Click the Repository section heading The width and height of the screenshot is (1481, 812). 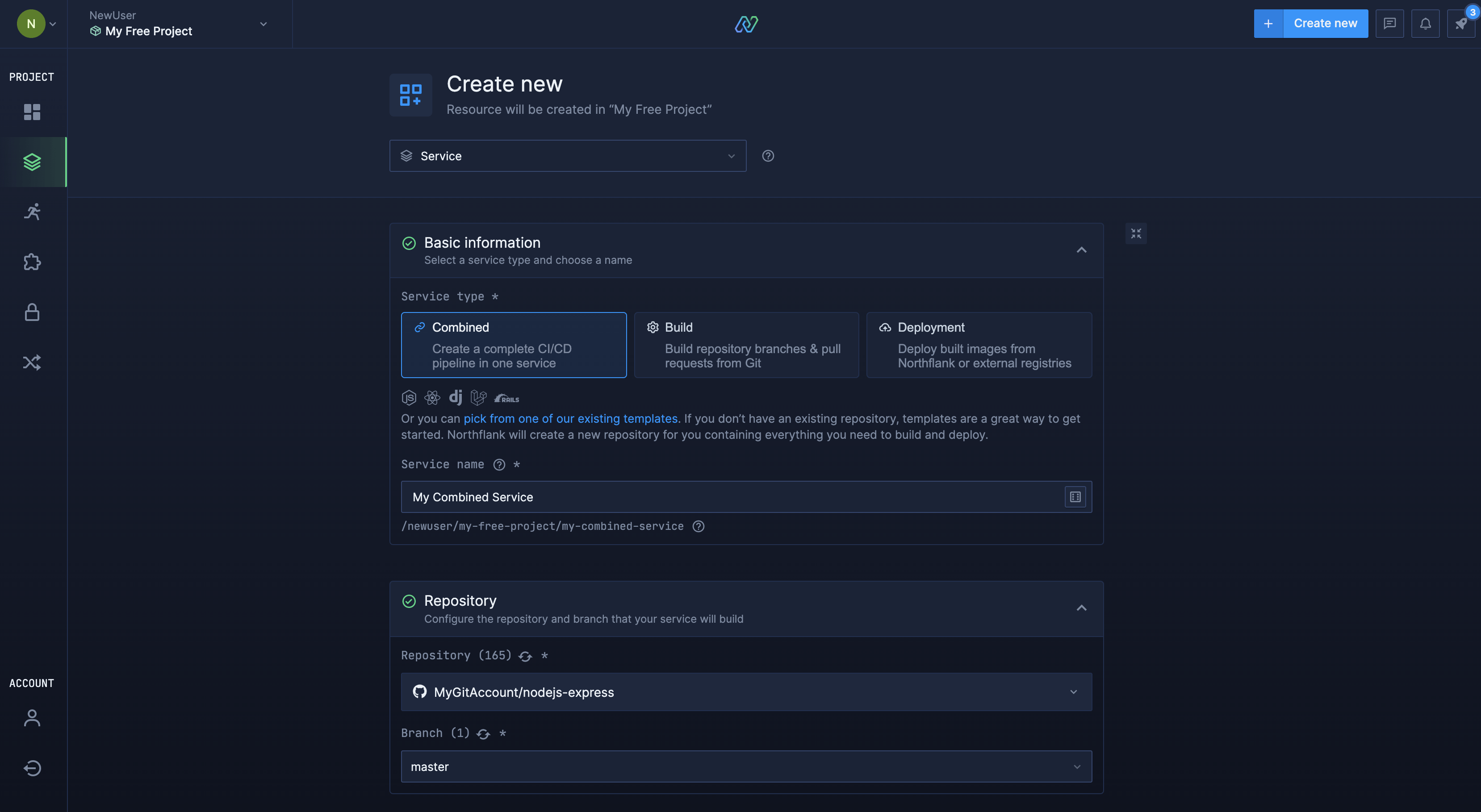coord(460,600)
